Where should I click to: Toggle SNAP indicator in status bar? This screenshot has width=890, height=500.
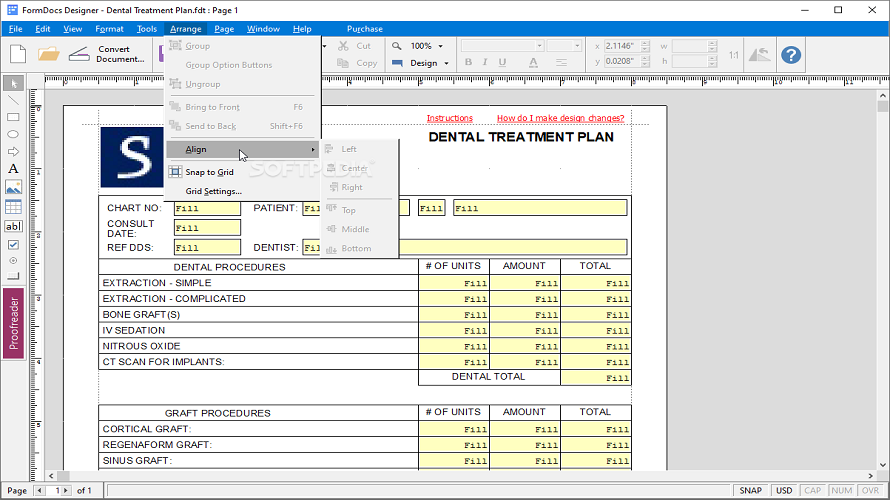tap(750, 490)
